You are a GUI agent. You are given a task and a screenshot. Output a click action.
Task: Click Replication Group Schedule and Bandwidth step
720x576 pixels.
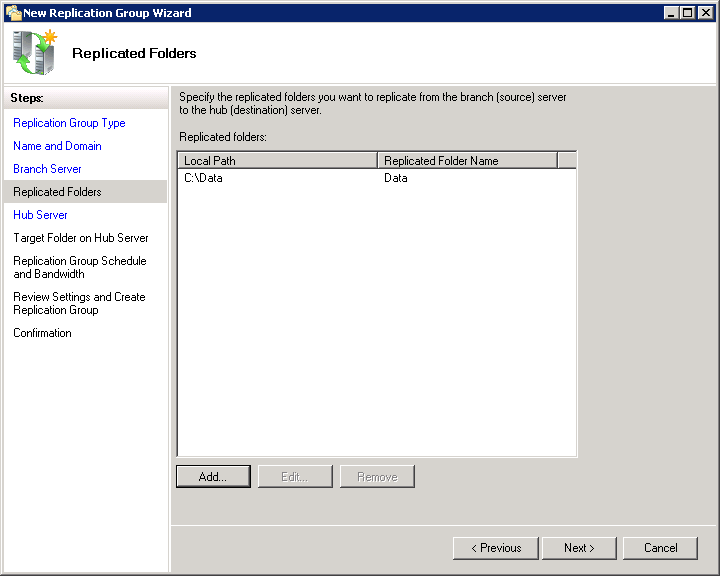[x=80, y=267]
